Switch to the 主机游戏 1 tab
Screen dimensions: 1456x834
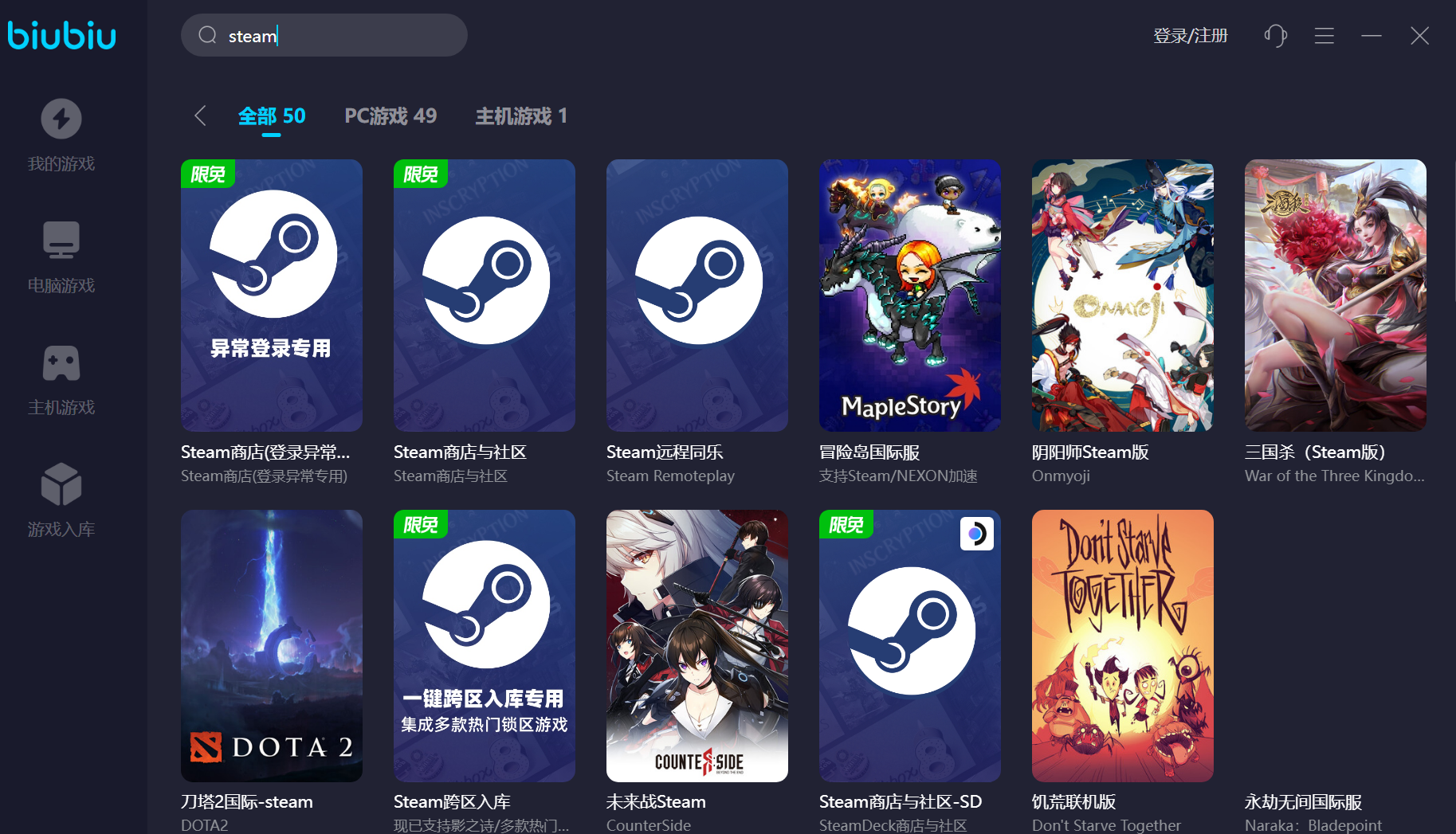point(521,116)
